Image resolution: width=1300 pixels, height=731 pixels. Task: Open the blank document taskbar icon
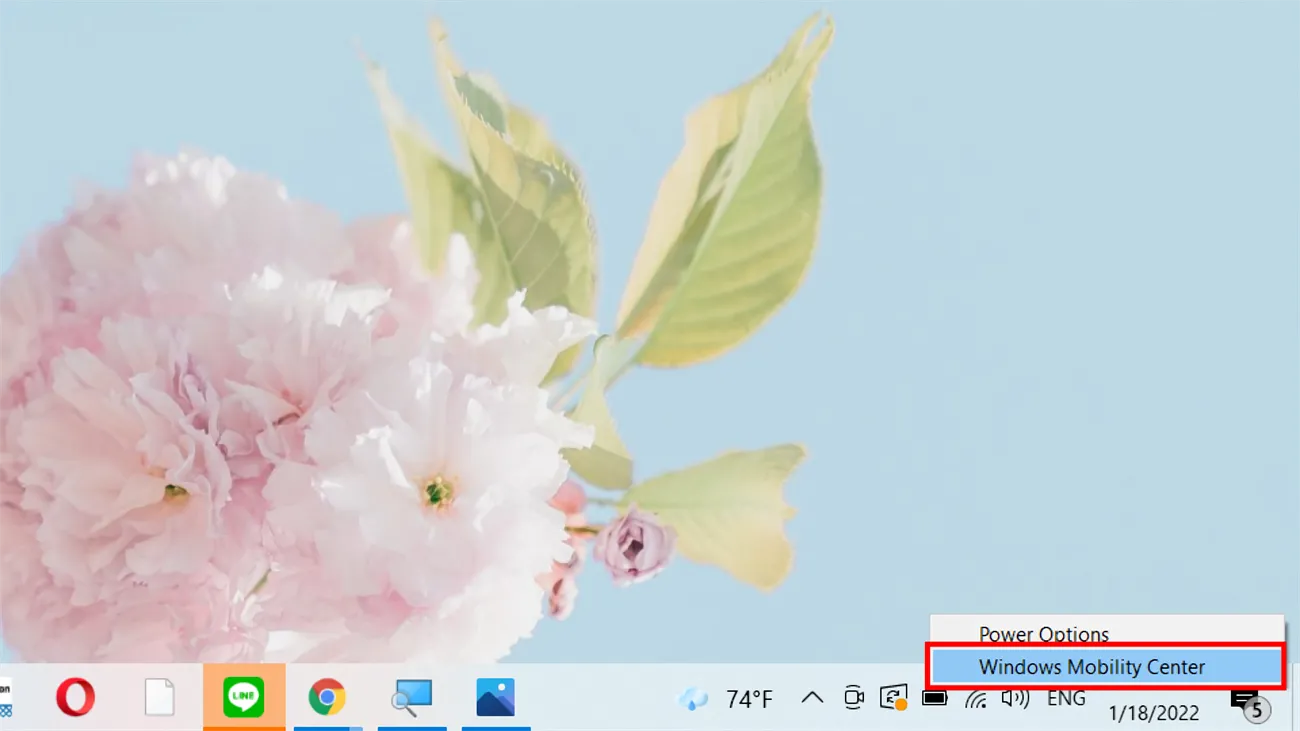coord(161,698)
